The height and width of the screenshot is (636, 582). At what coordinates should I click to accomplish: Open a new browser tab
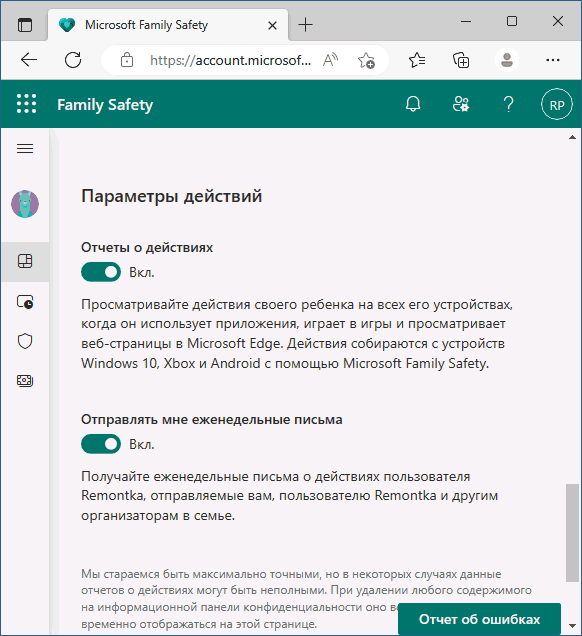(x=305, y=25)
